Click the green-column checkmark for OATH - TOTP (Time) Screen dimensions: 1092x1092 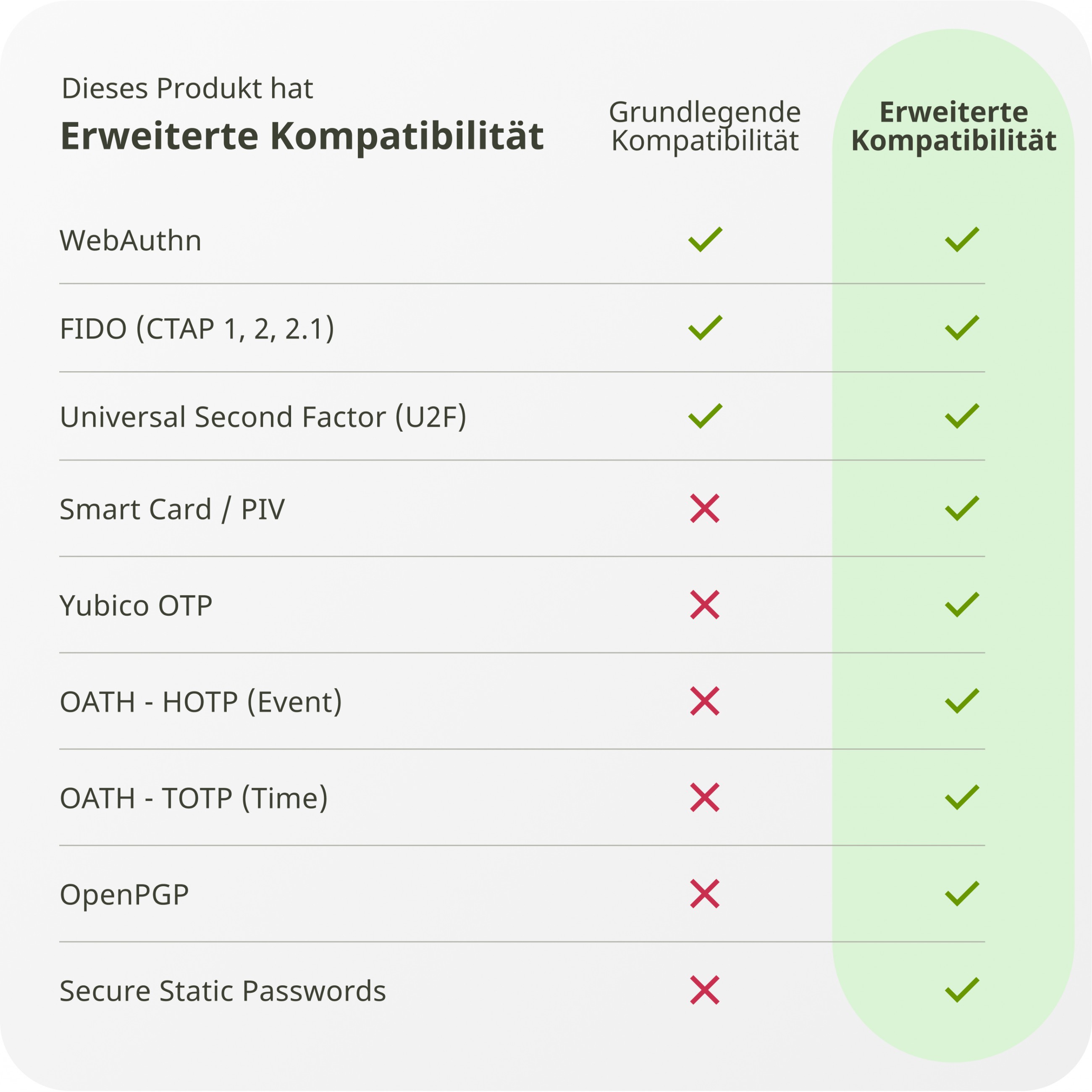coord(961,798)
